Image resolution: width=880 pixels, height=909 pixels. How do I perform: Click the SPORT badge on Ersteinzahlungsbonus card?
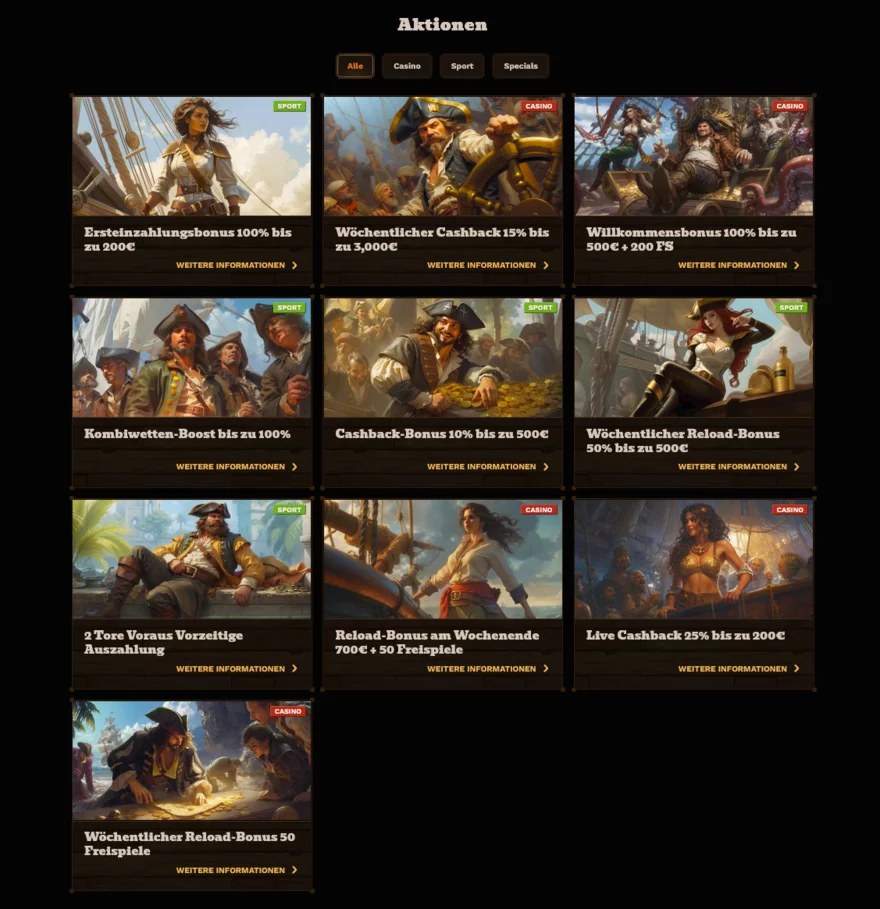tap(289, 106)
